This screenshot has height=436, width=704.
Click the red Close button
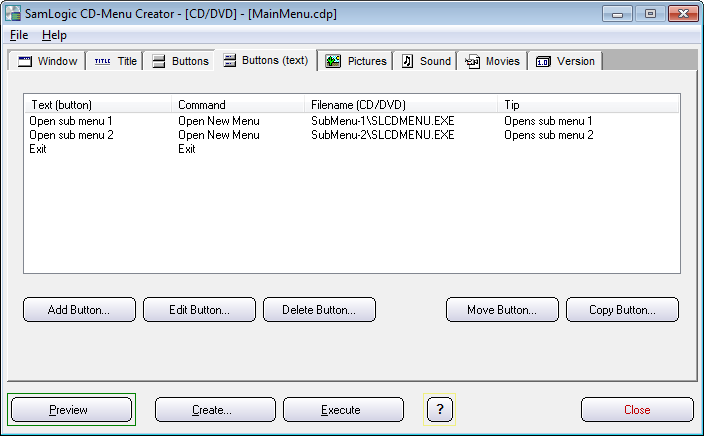[637, 410]
